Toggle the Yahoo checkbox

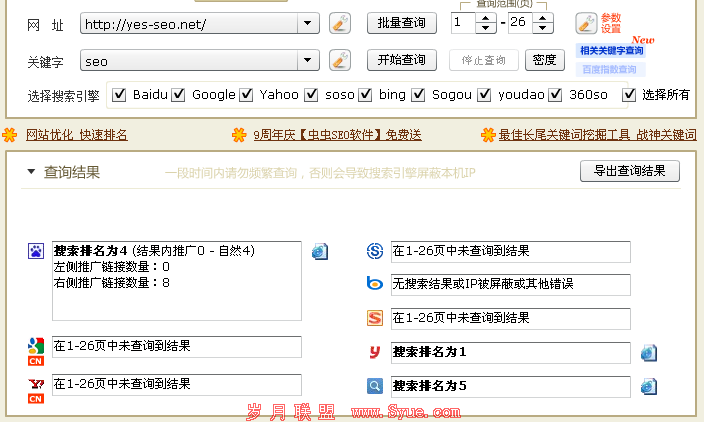[246, 95]
